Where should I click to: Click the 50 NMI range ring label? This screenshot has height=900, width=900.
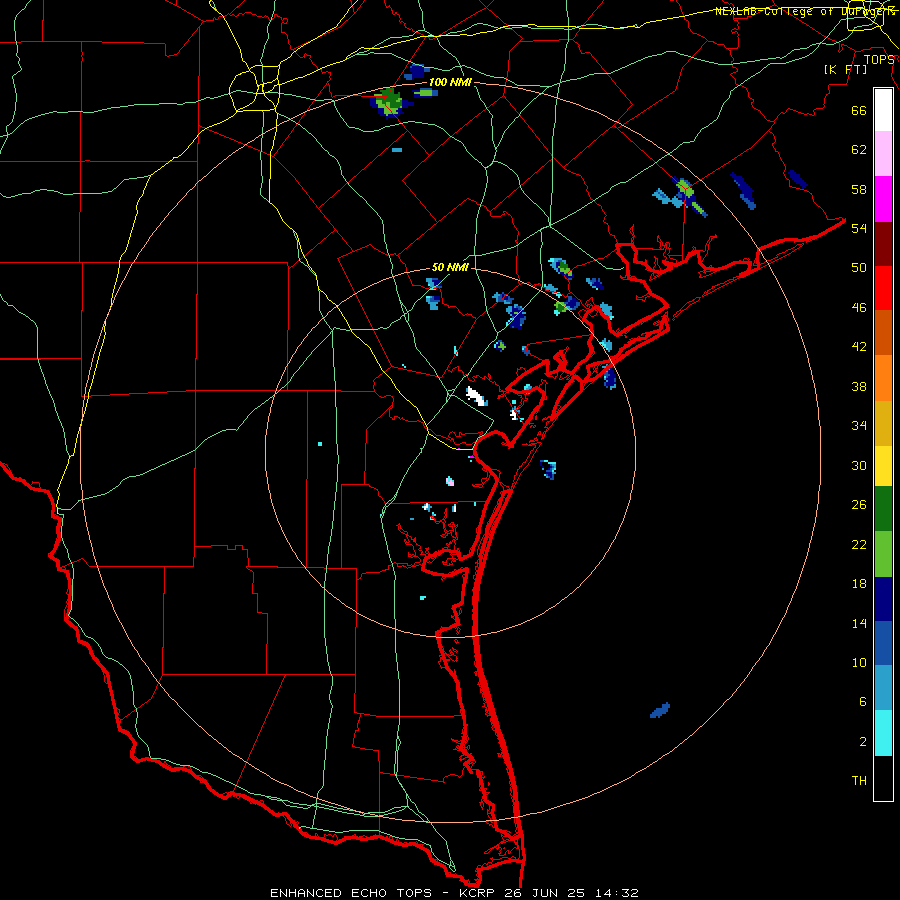450,267
